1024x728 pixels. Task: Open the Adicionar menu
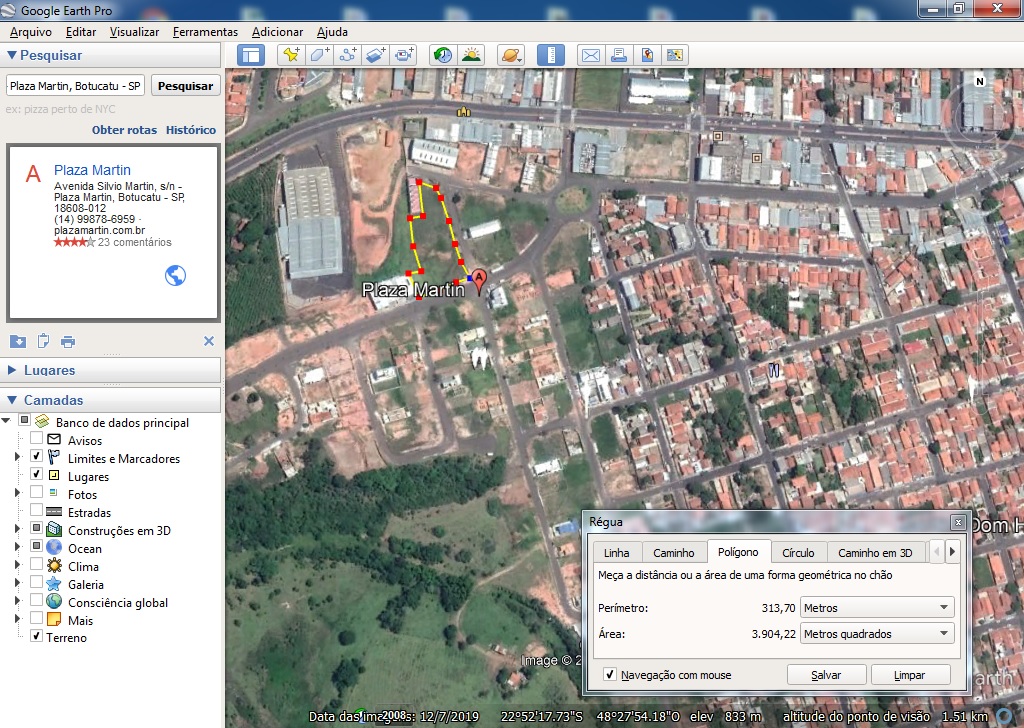point(278,32)
